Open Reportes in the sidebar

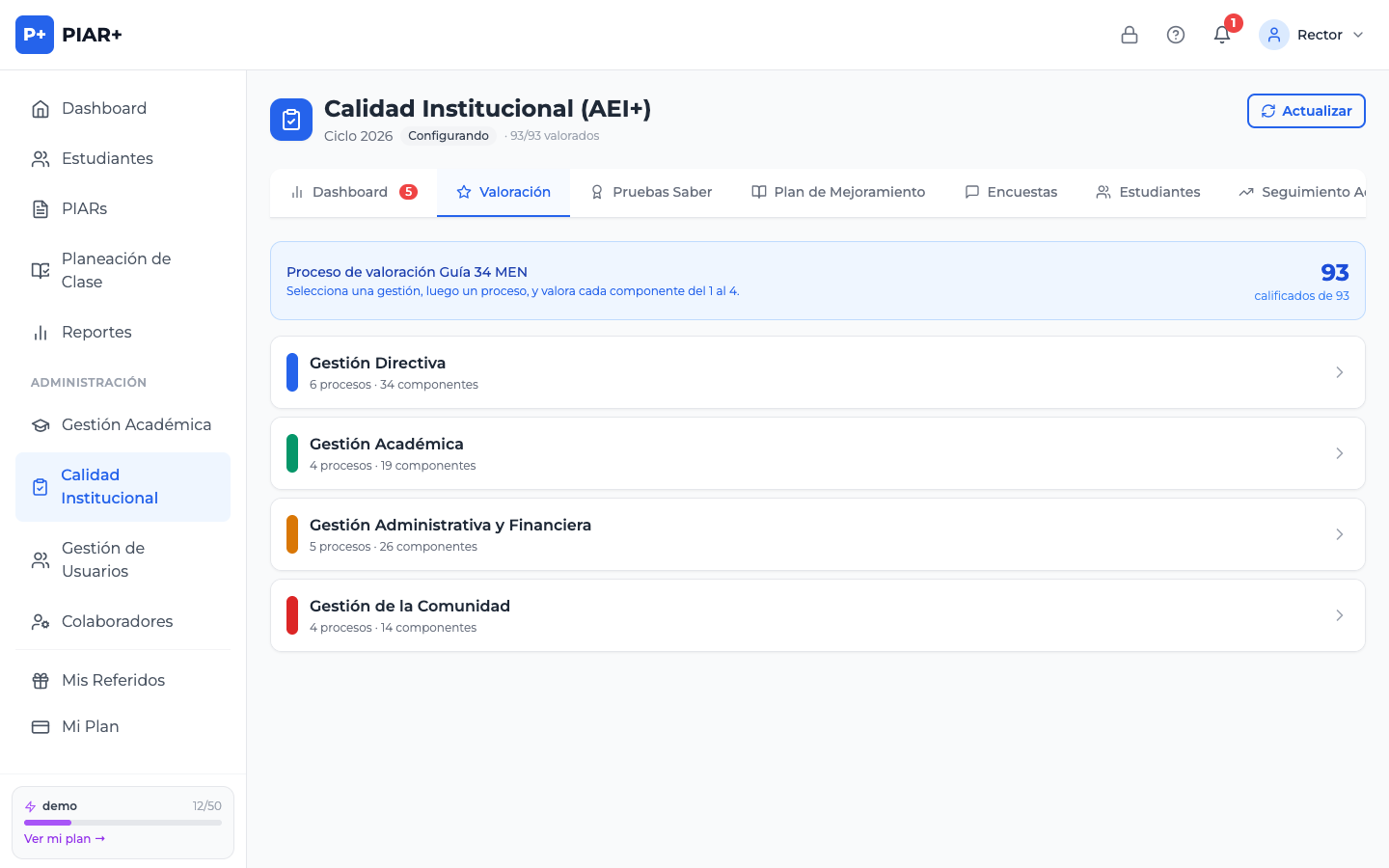pyautogui.click(x=123, y=333)
